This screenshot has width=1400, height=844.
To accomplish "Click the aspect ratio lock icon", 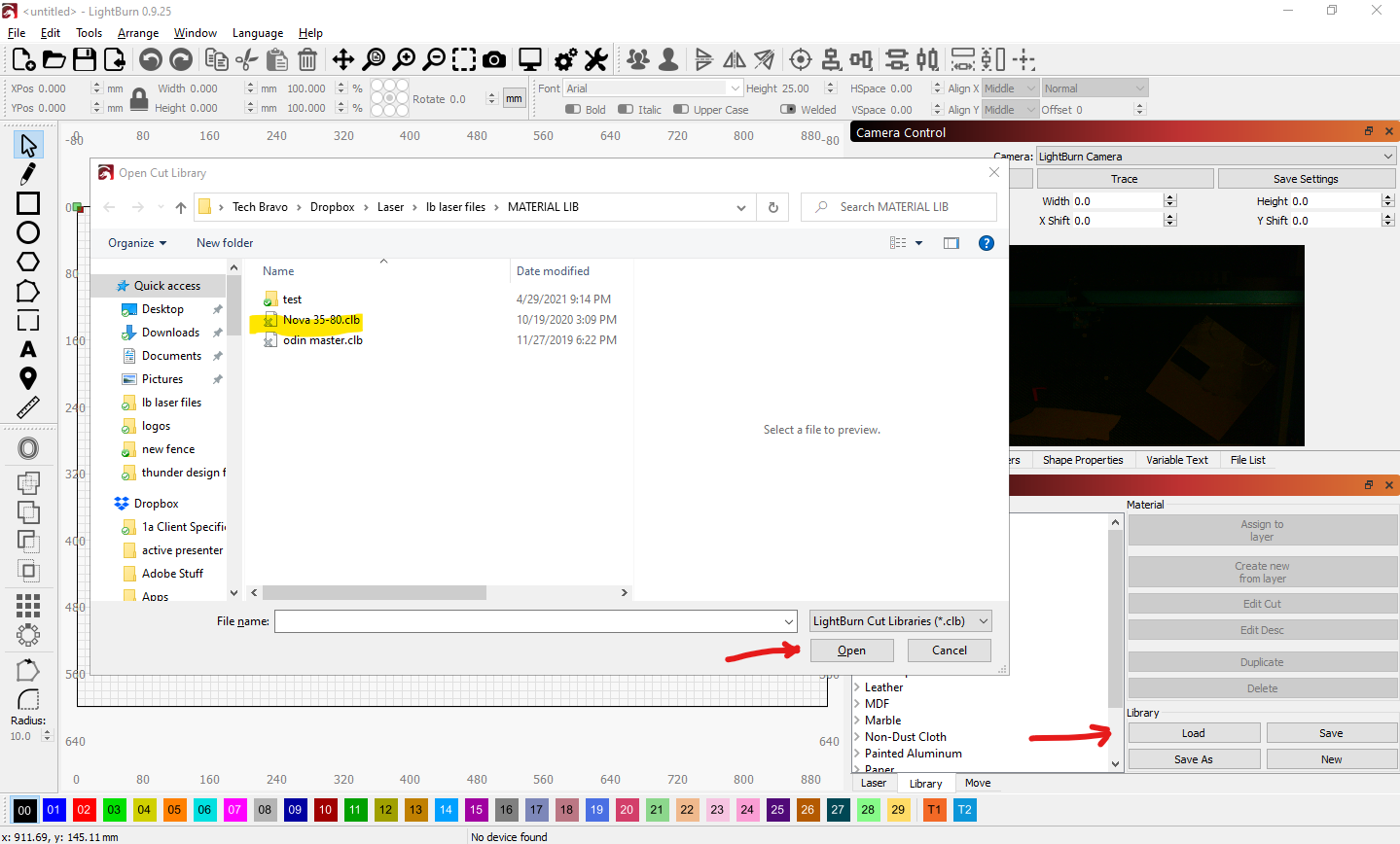I will coord(140,98).
